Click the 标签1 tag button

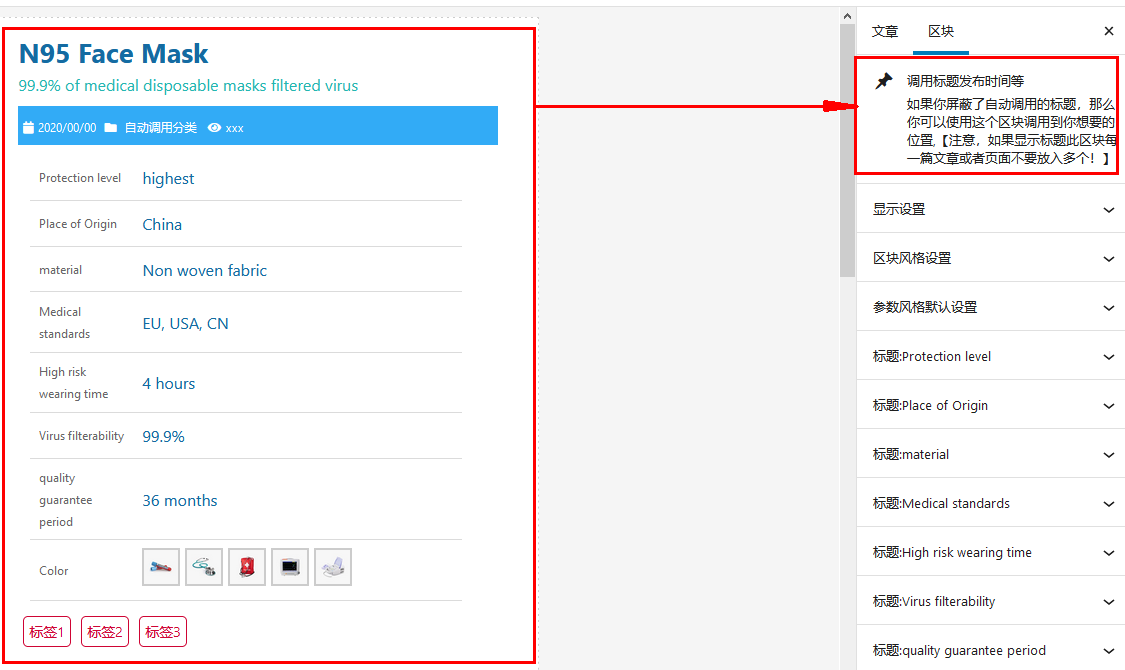[x=47, y=632]
